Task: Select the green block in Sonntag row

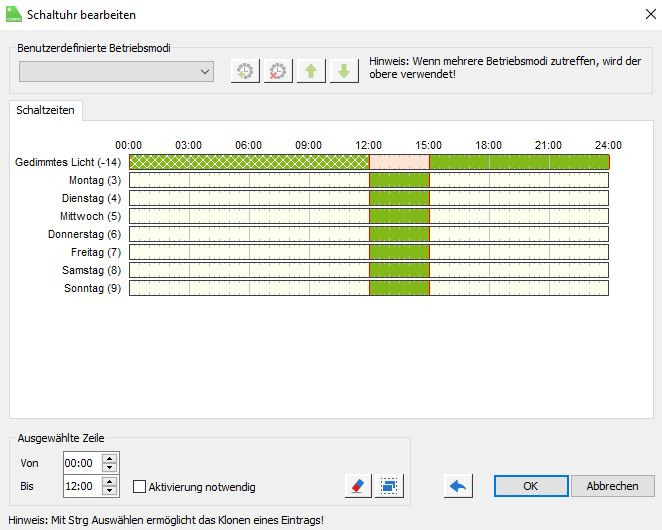Action: coord(399,288)
